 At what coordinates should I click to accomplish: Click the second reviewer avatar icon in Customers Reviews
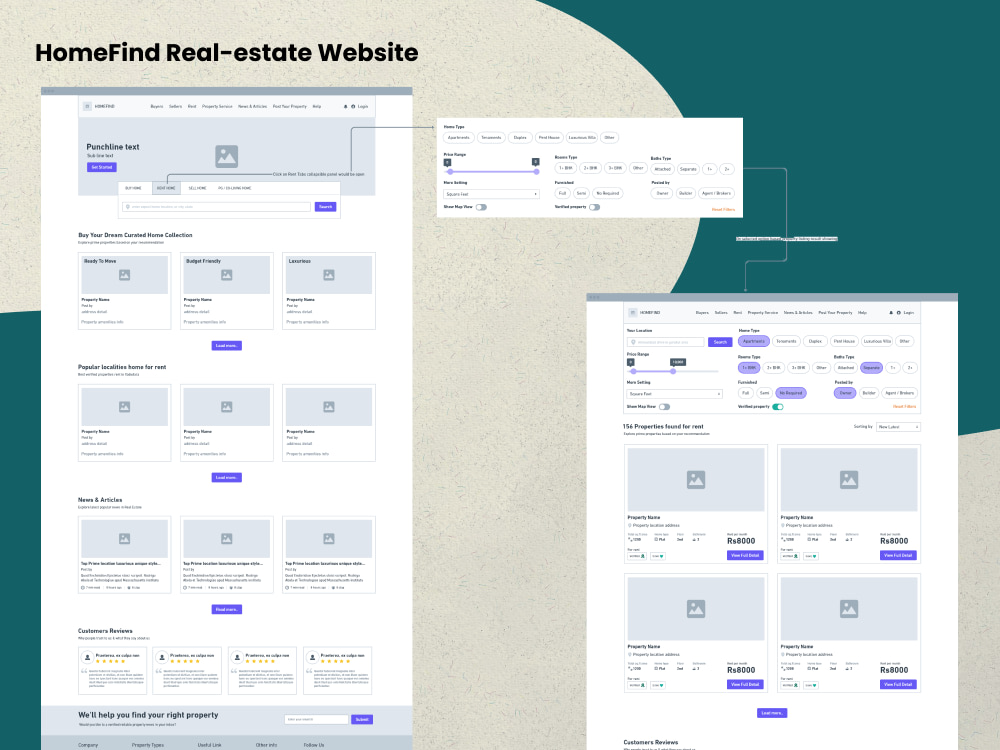[163, 657]
